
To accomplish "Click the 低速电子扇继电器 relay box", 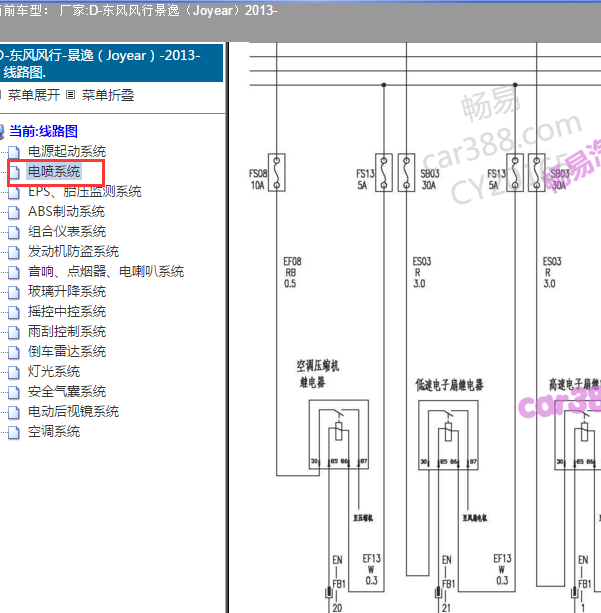I will (448, 435).
